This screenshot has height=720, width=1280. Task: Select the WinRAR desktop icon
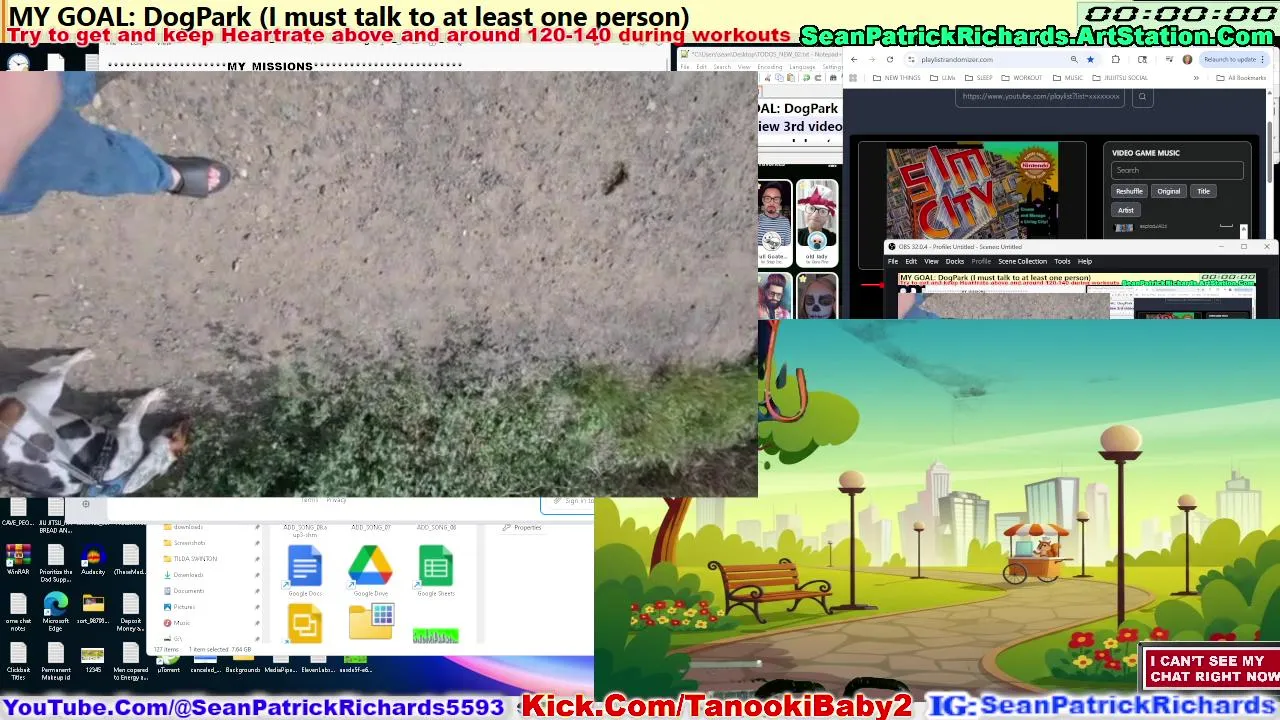pos(18,559)
